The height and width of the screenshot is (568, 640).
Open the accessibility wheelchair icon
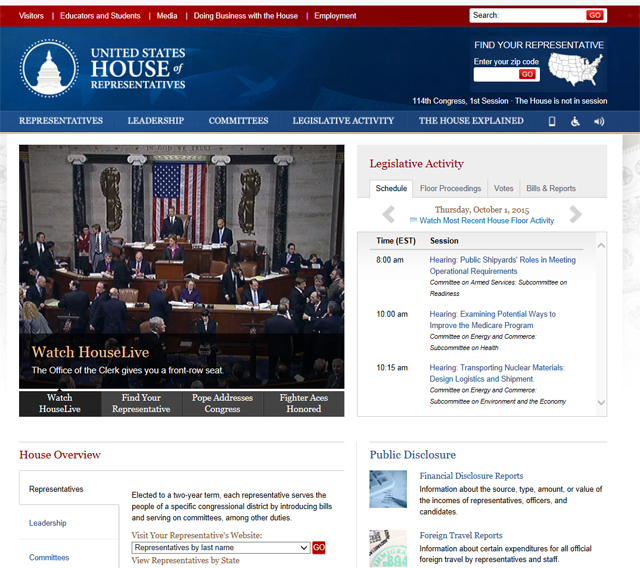click(575, 121)
